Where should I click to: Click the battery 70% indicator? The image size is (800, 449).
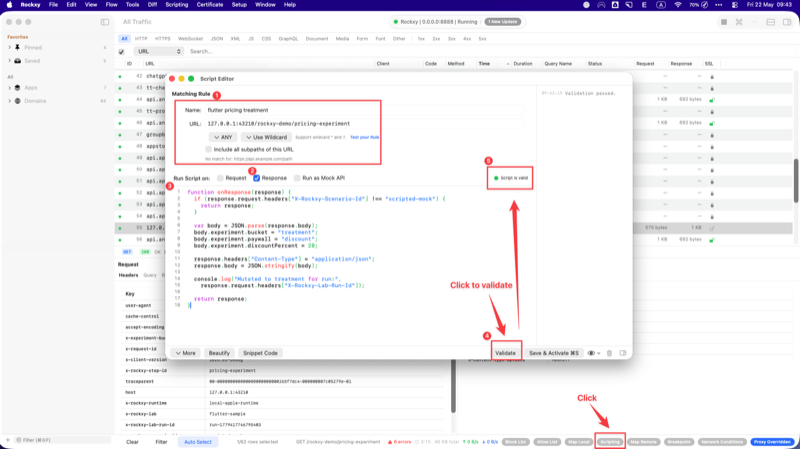[698, 5]
